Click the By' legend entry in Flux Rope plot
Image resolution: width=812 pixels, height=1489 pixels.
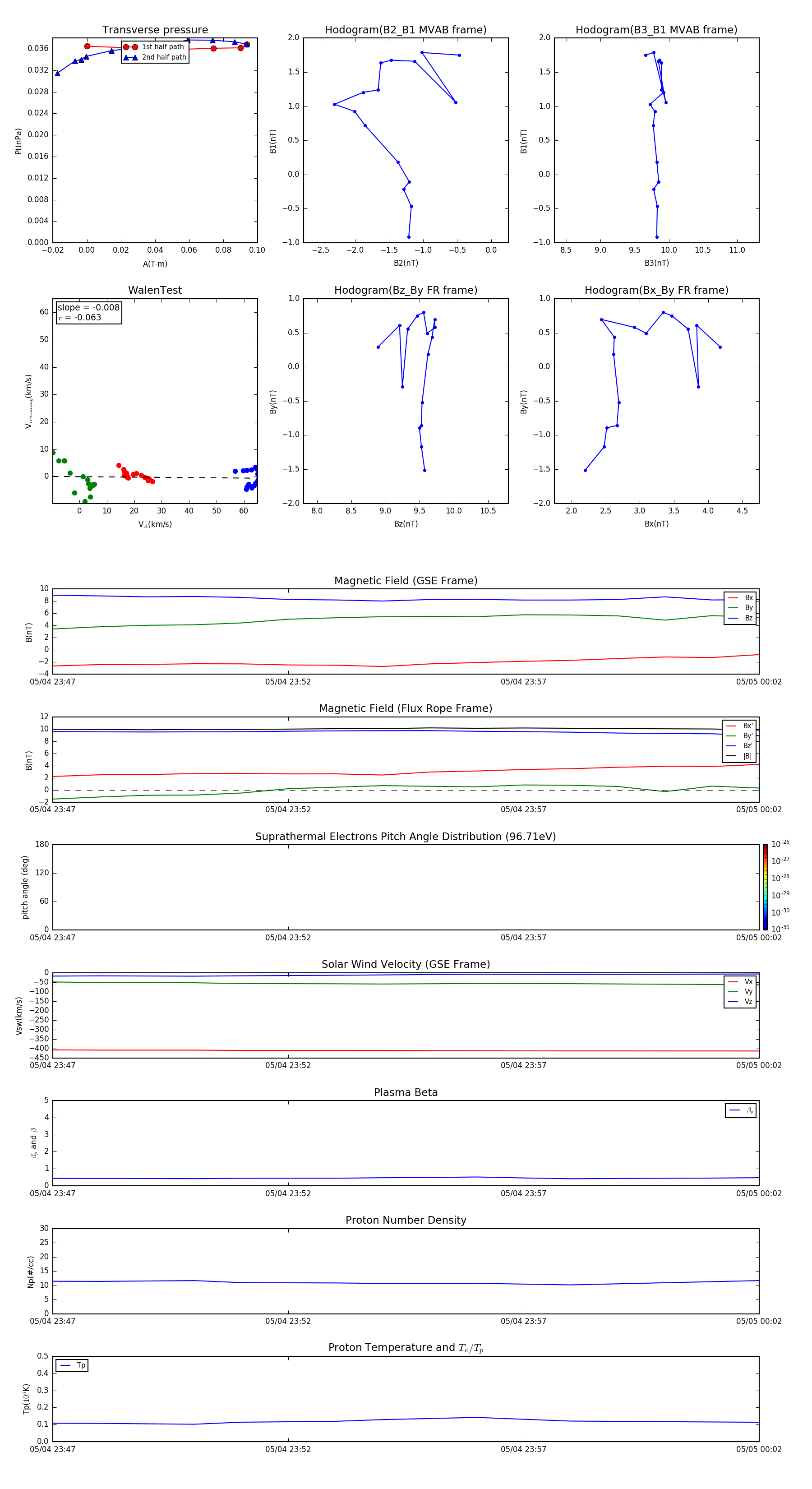739,736
